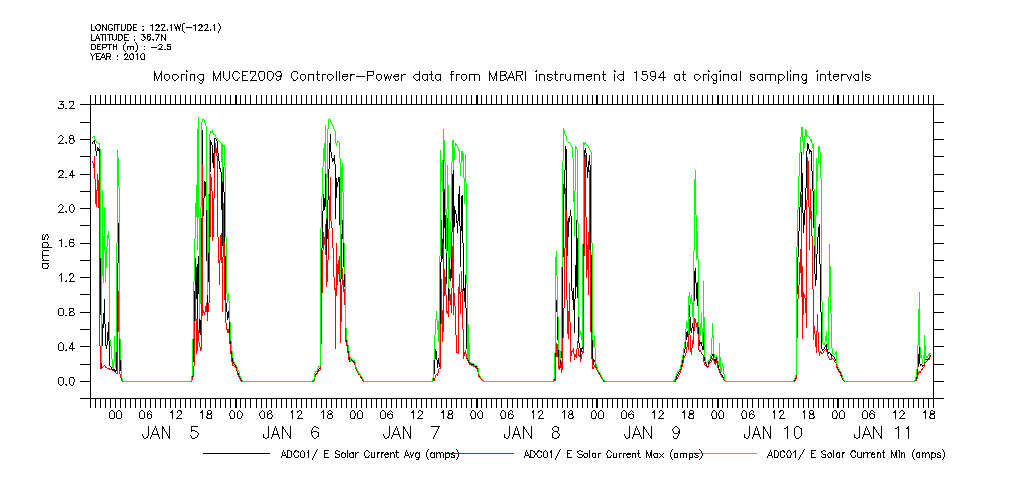
Task: Click the LONGITUDE 122.1W header line
Action: [x=155, y=27]
